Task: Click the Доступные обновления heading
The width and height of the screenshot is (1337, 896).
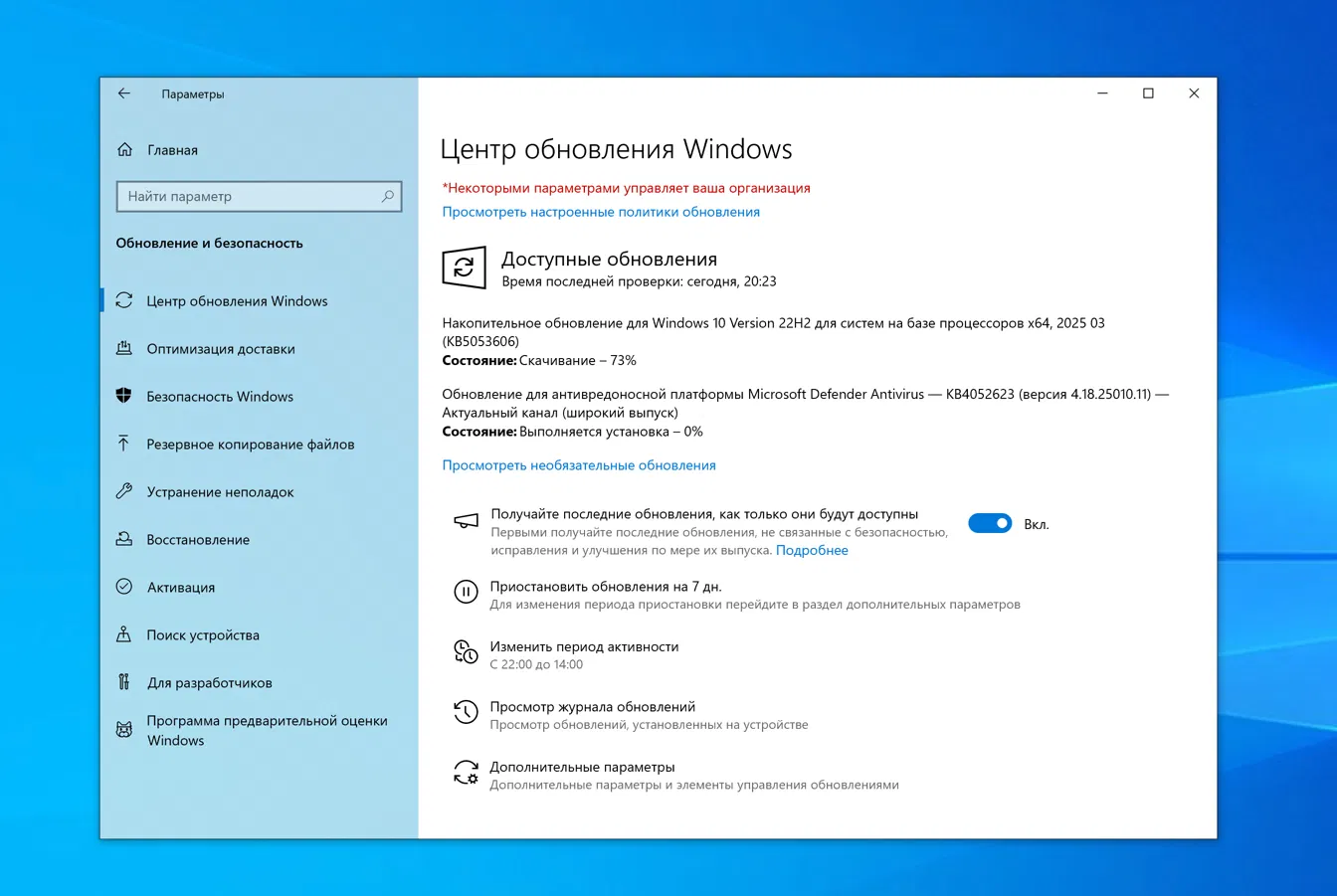Action: click(x=609, y=259)
